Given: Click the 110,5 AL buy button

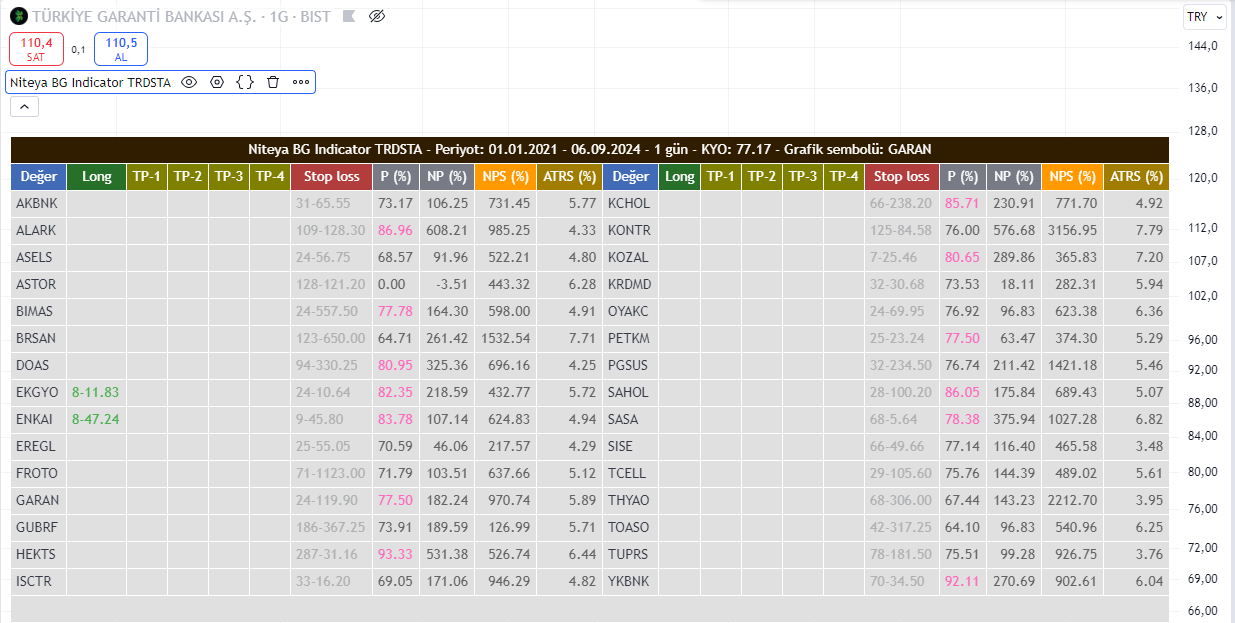Looking at the screenshot, I should [121, 49].
